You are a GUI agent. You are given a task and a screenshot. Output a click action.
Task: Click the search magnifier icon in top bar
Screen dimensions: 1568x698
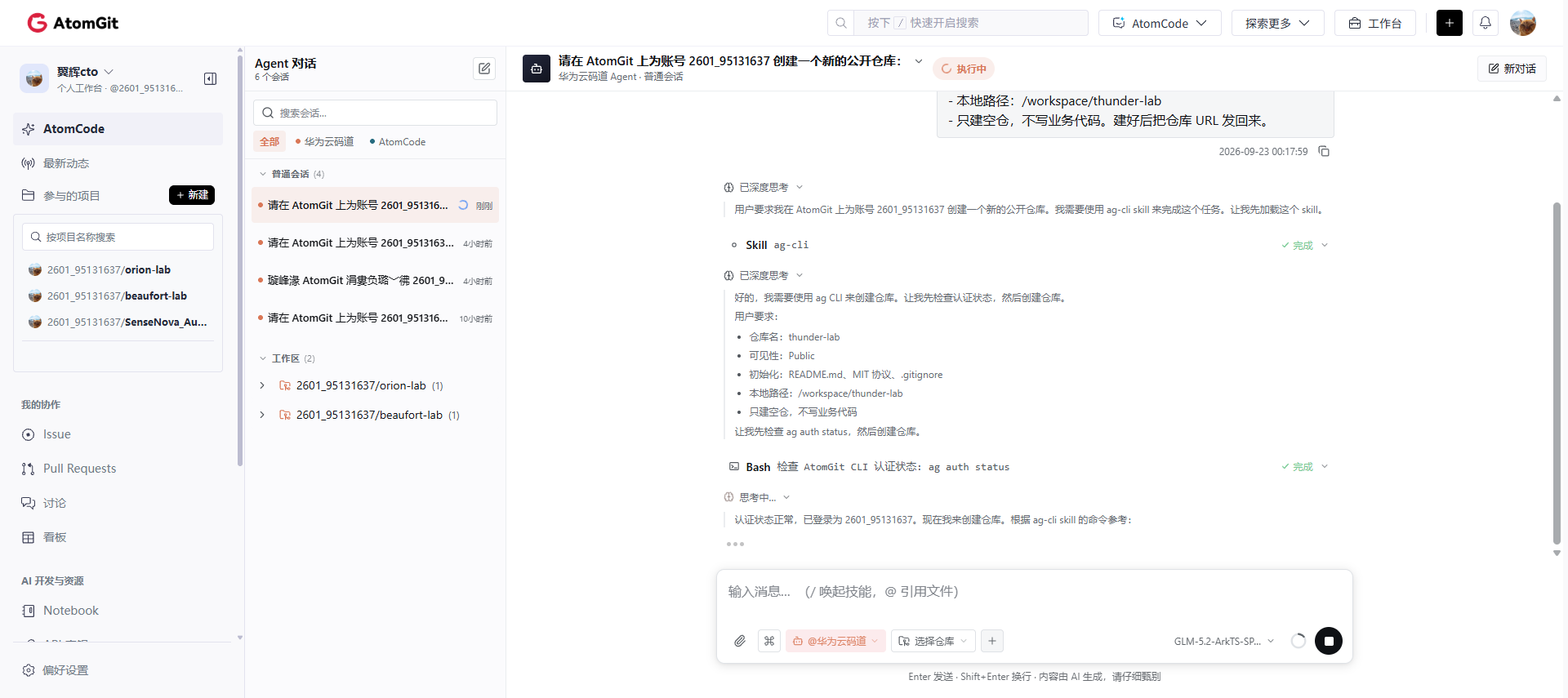coord(841,23)
